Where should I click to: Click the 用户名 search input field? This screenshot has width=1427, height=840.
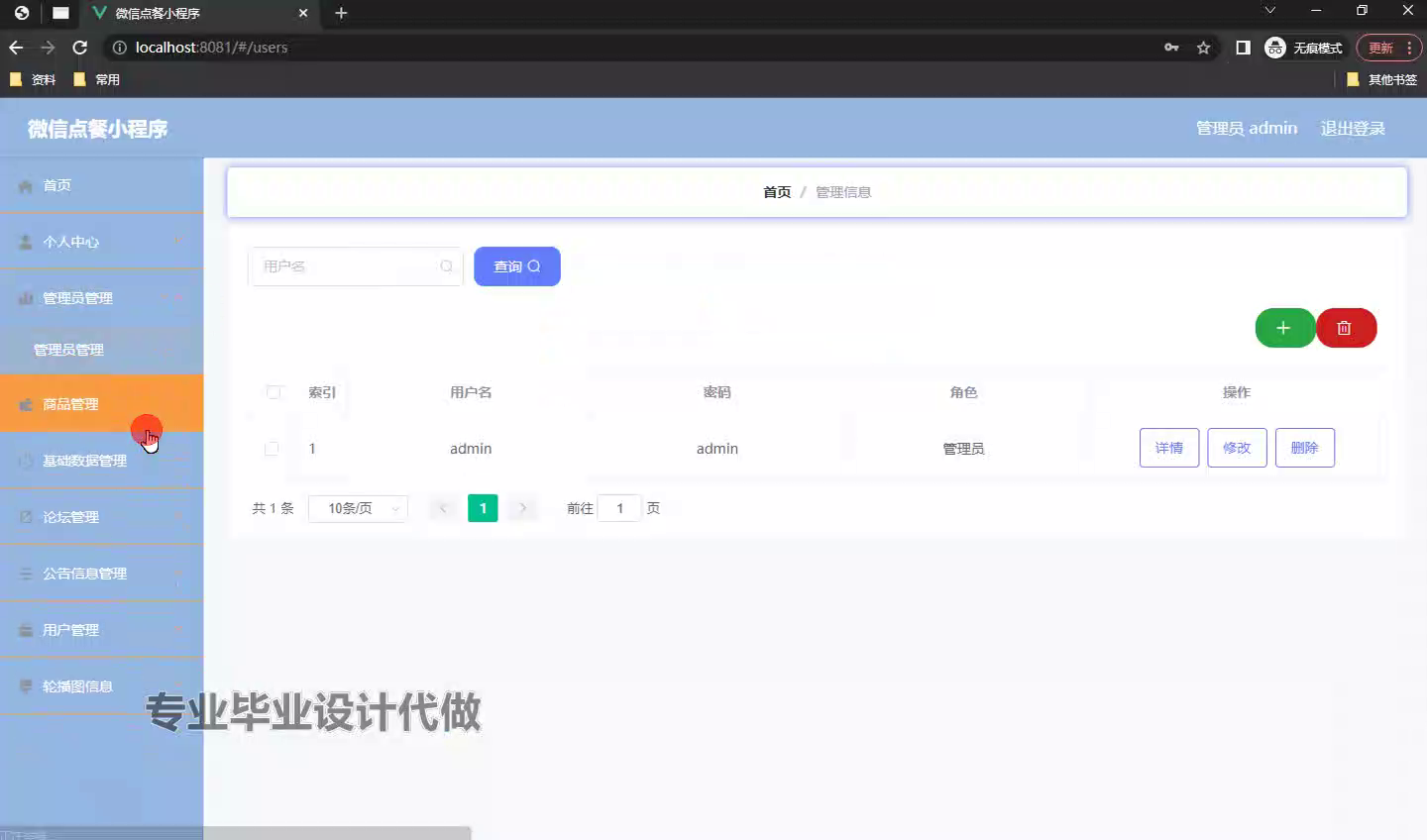pyautogui.click(x=355, y=266)
